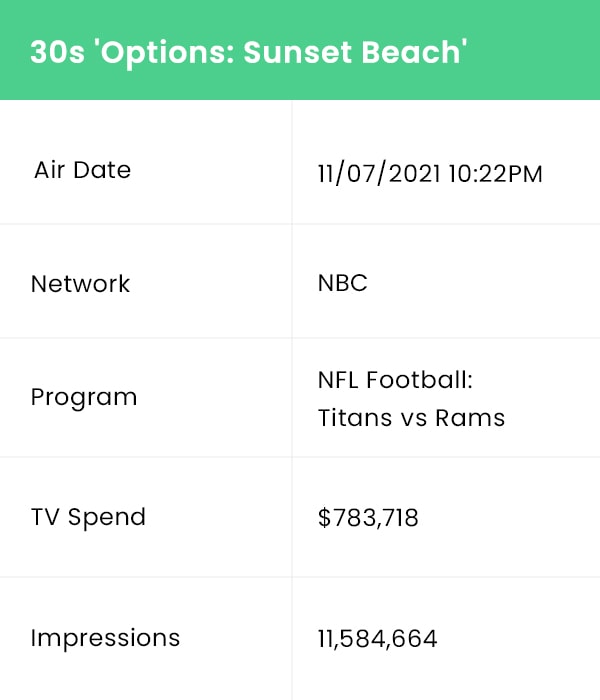The width and height of the screenshot is (600, 700).
Task: Click the word 'Sunset' in the header
Action: (x=298, y=52)
